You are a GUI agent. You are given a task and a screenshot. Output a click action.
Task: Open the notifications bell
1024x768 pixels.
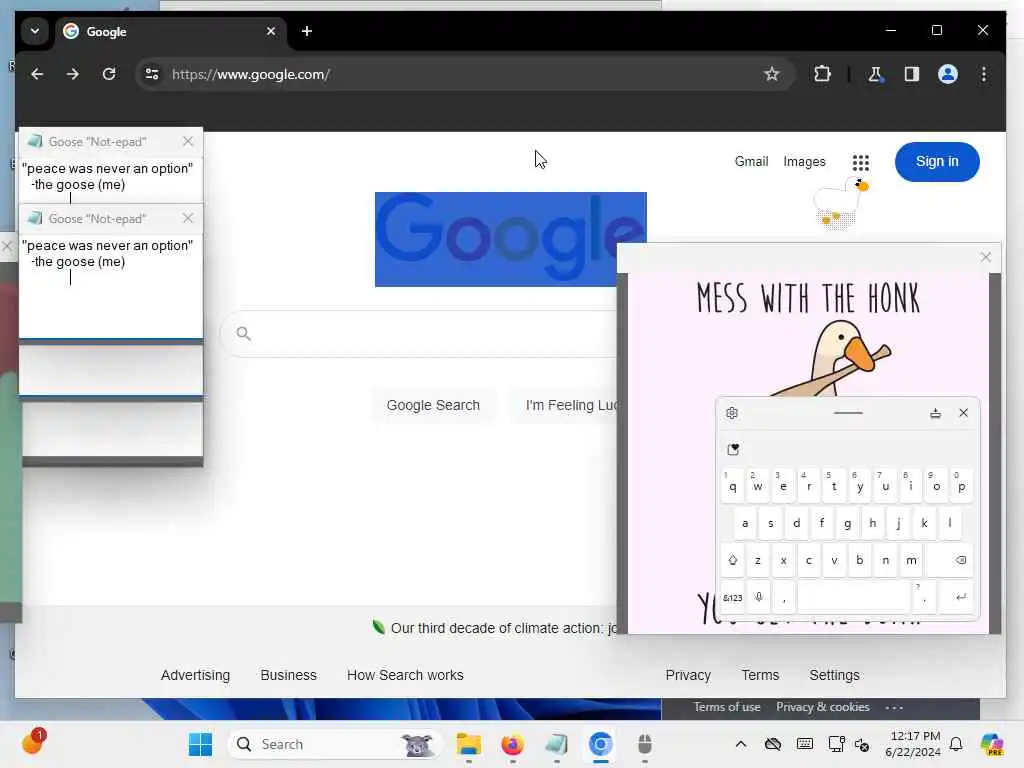[x=956, y=744]
